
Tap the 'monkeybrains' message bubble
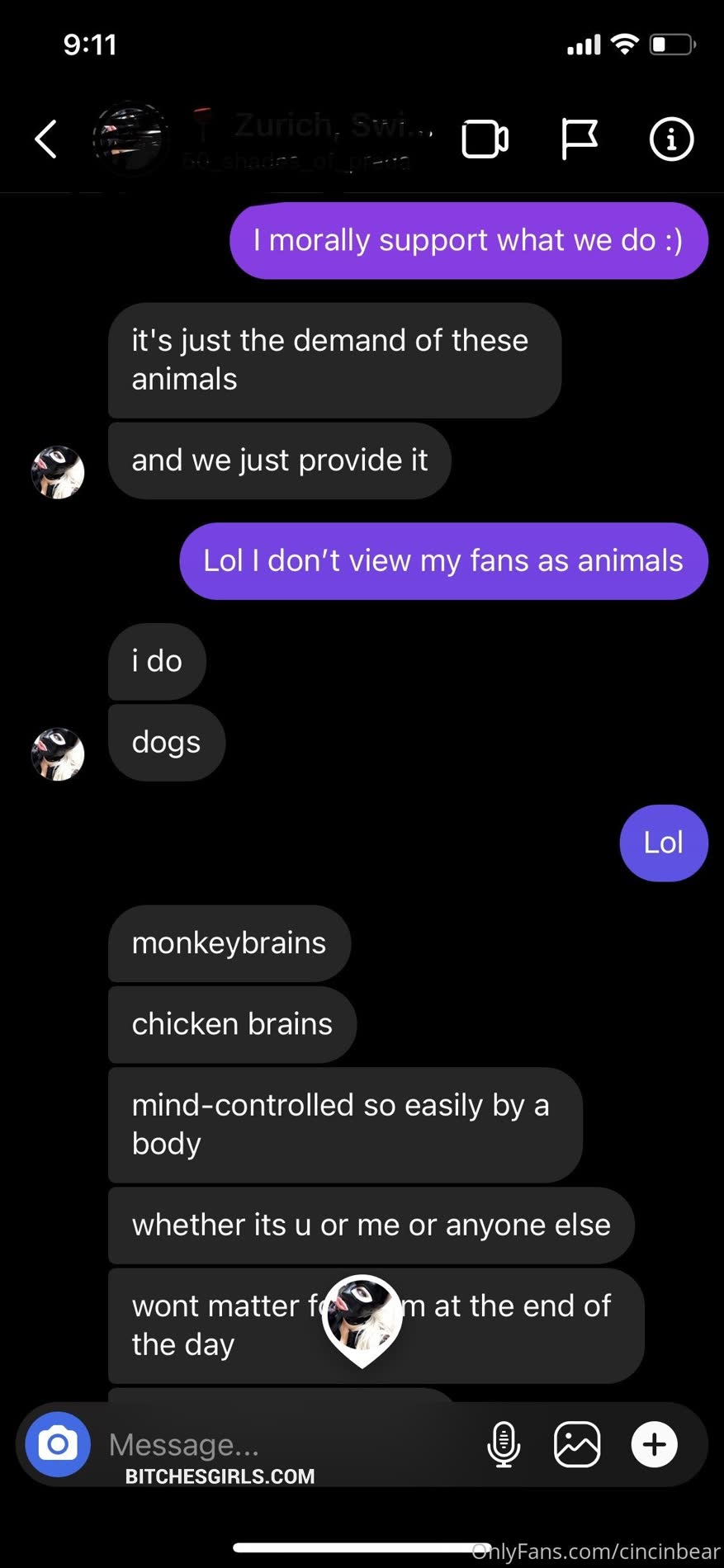pyautogui.click(x=230, y=943)
